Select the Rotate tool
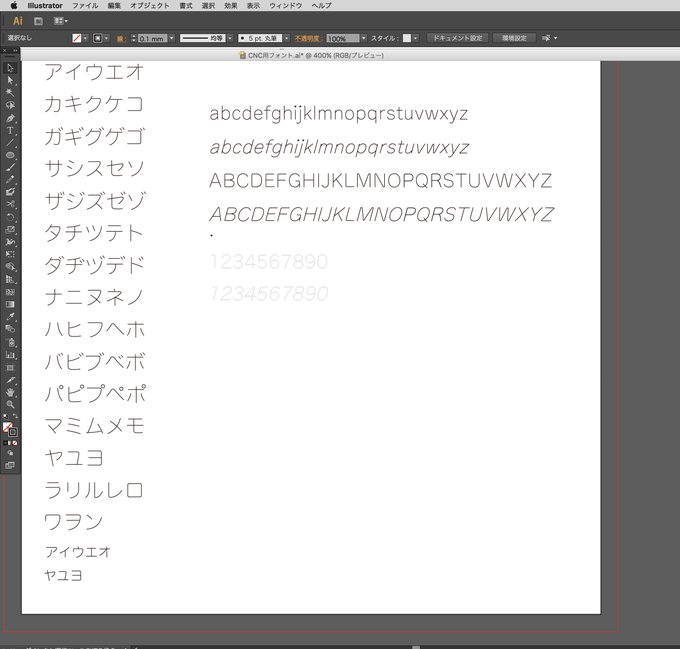The image size is (680, 649). tap(10, 217)
